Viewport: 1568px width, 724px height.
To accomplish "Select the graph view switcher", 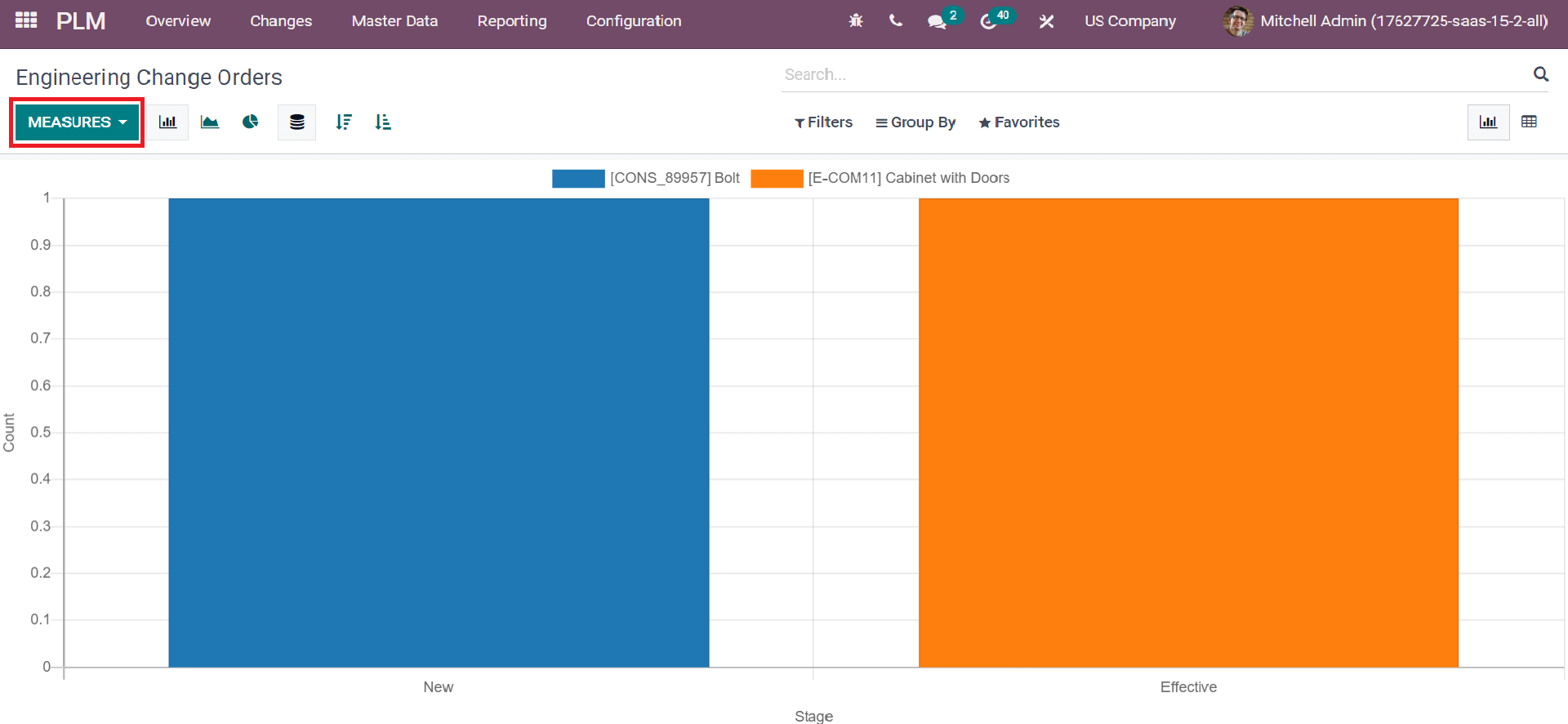I will pos(1488,122).
